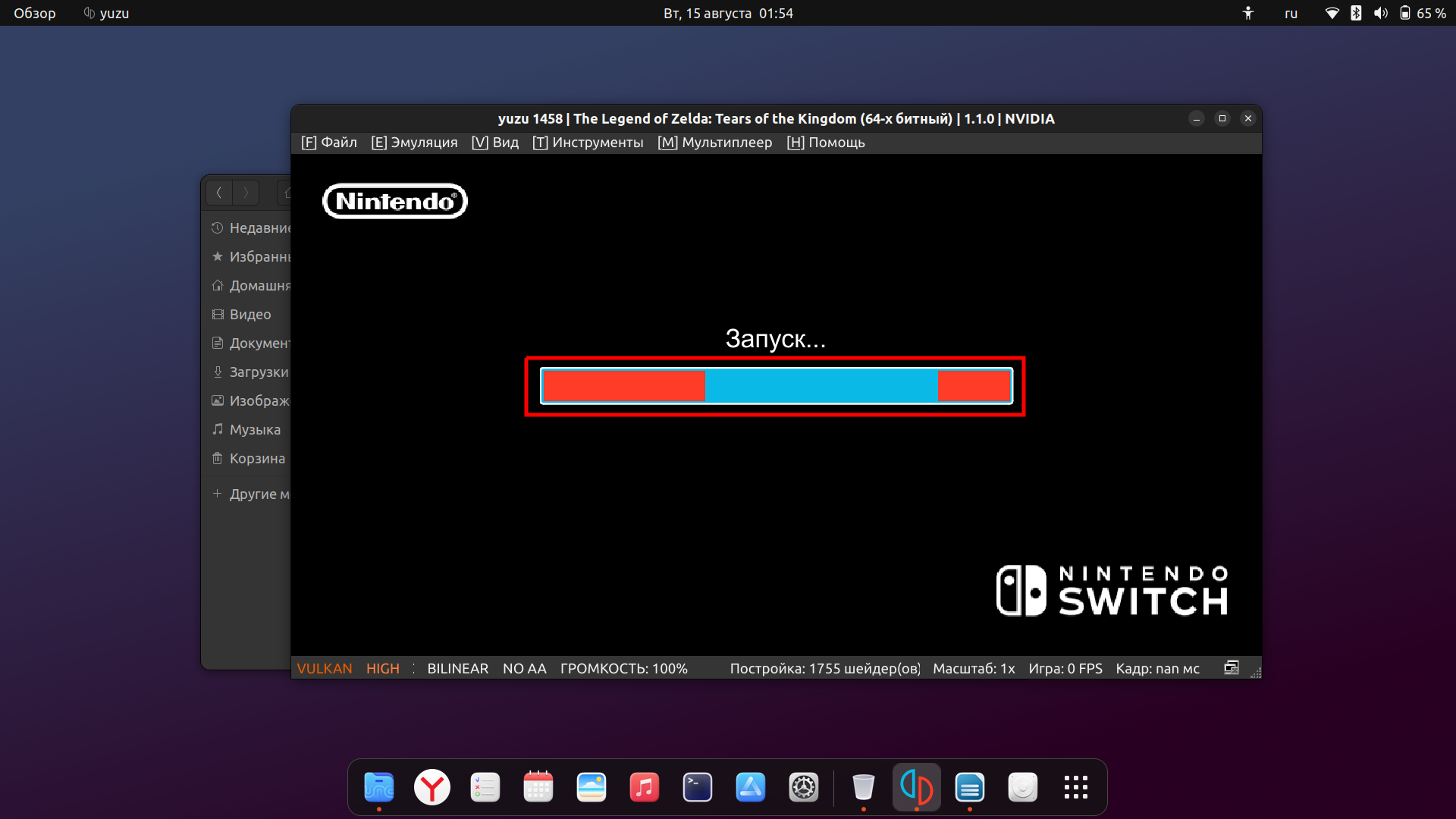This screenshot has height=819, width=1456.
Task: Open the music player in the dock
Action: tap(645, 787)
